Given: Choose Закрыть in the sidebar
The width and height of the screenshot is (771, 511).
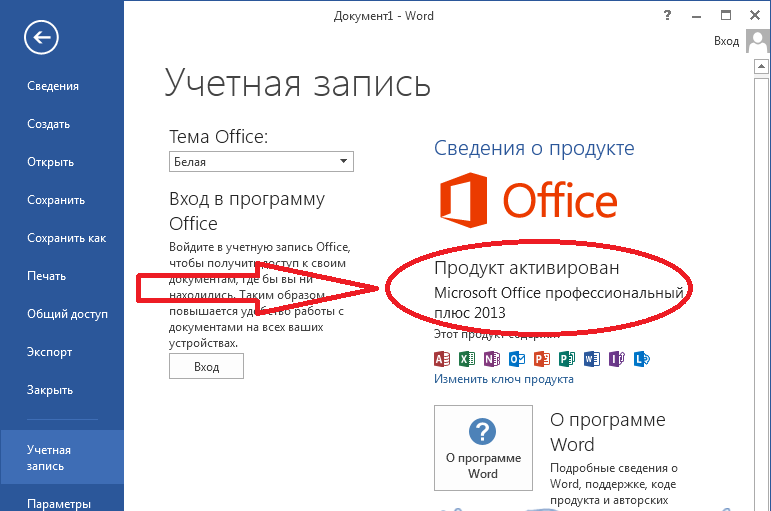Looking at the screenshot, I should click(x=50, y=390).
